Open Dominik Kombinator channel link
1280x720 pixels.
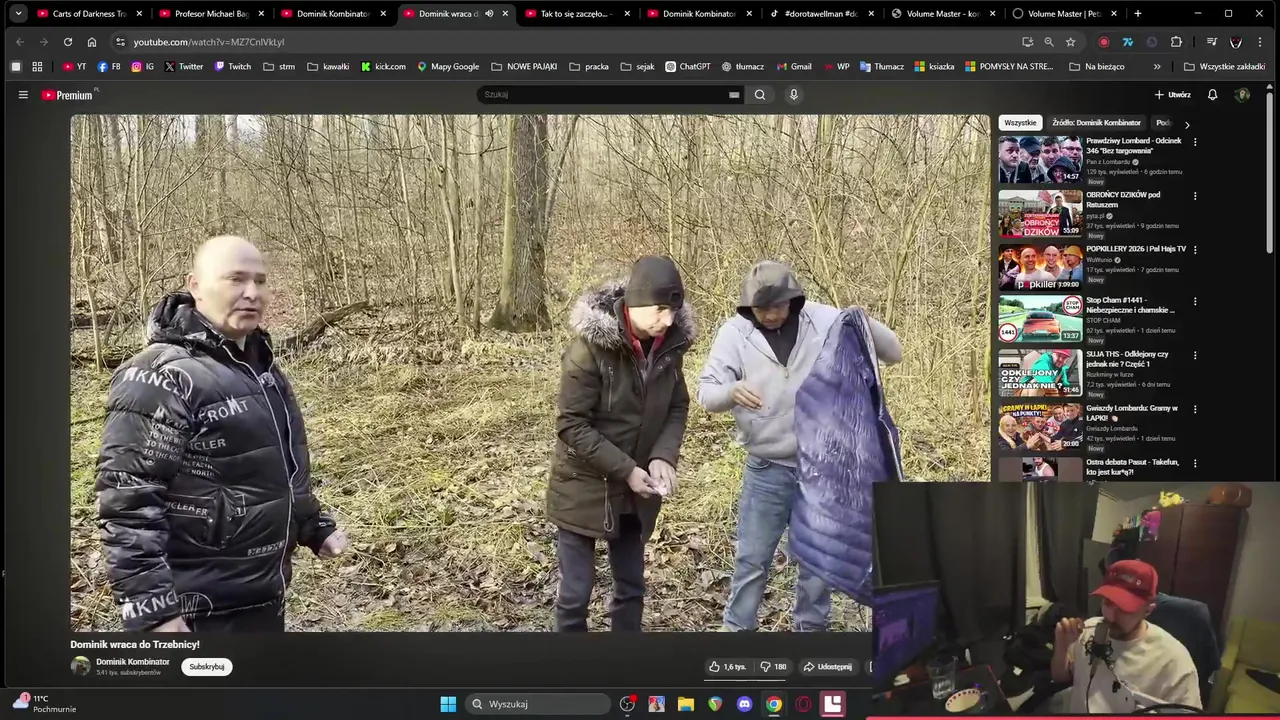(x=133, y=662)
